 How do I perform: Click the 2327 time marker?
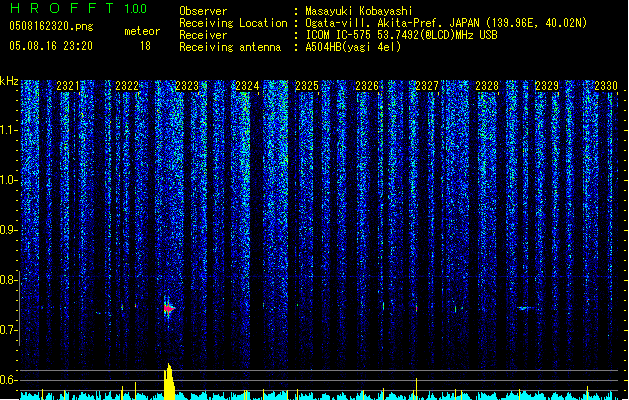pos(427,86)
